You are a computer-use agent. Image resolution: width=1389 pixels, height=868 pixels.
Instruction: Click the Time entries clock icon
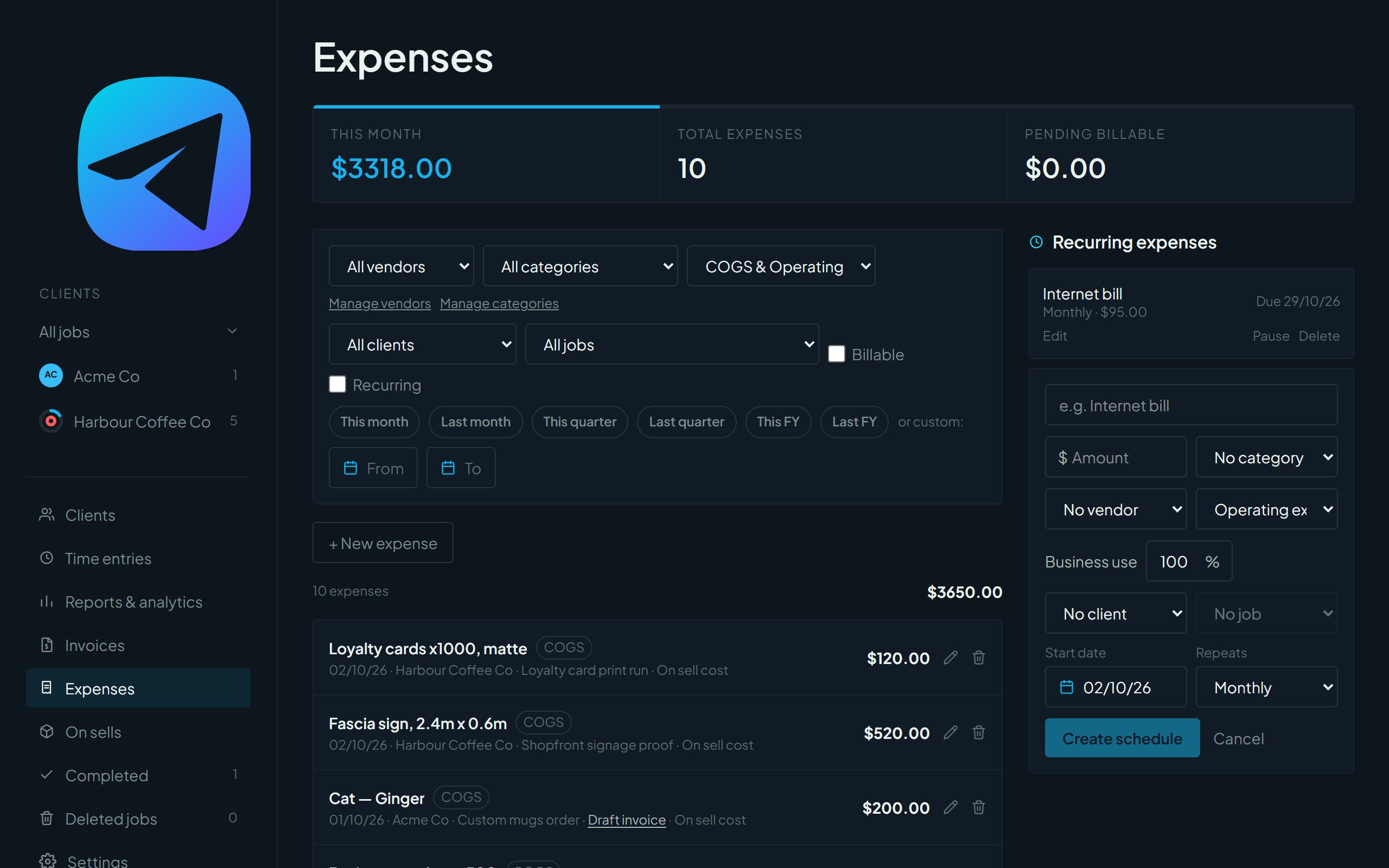coord(47,558)
